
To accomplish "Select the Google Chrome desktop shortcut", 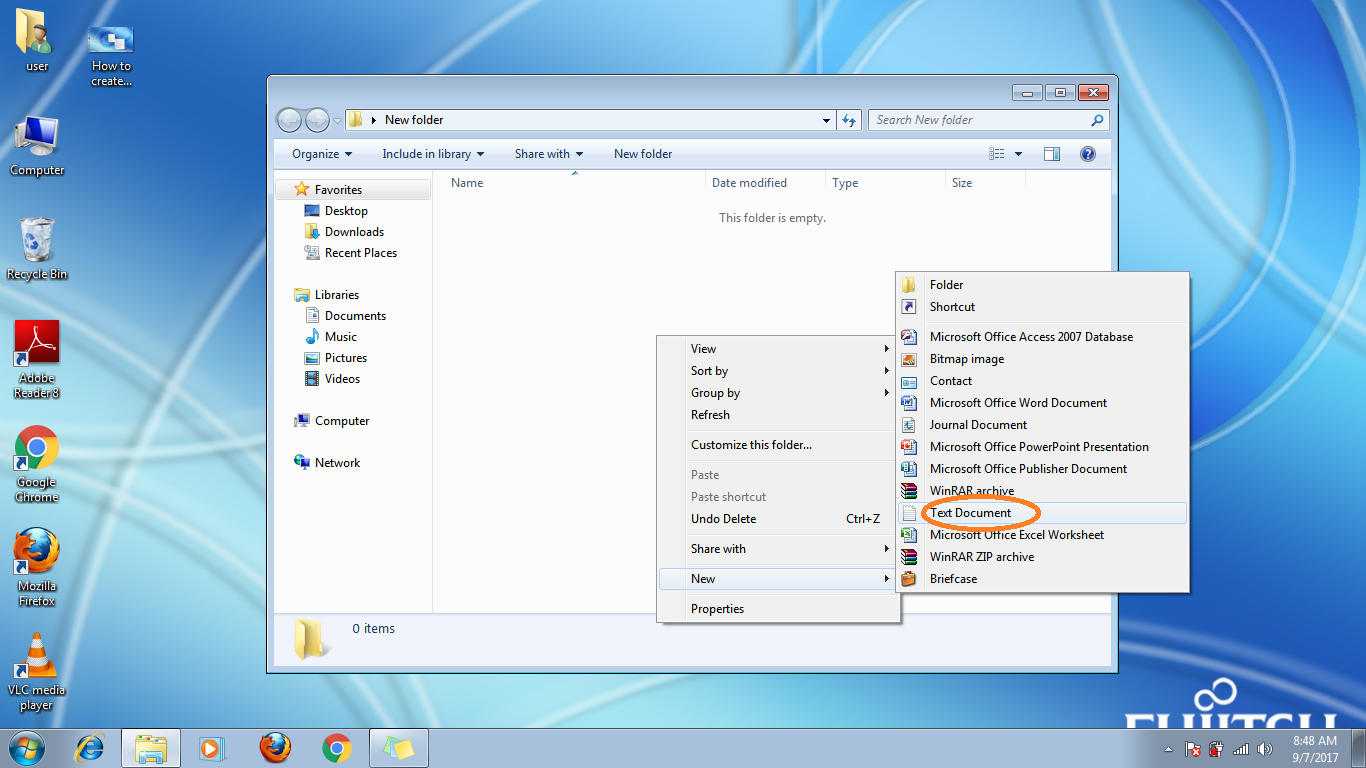I will click(x=37, y=465).
